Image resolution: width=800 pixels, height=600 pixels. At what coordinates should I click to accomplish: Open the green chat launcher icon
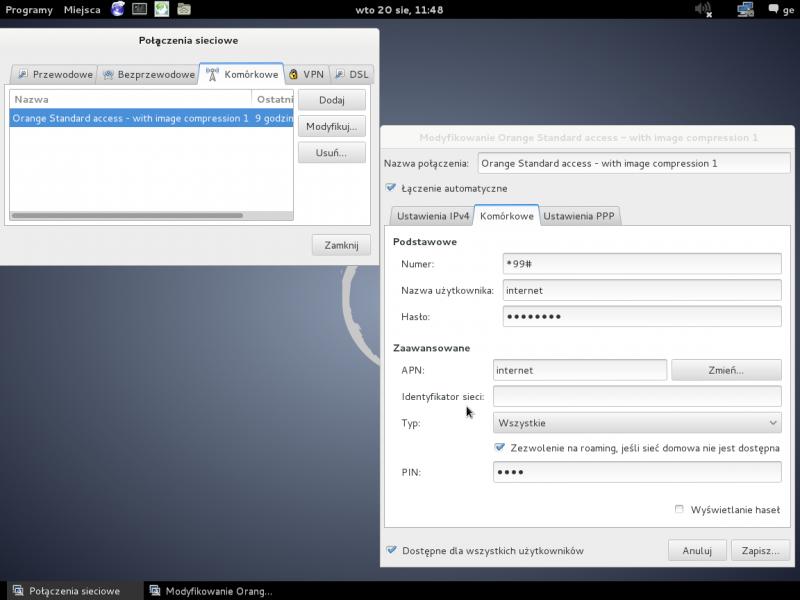pyautogui.click(x=161, y=10)
